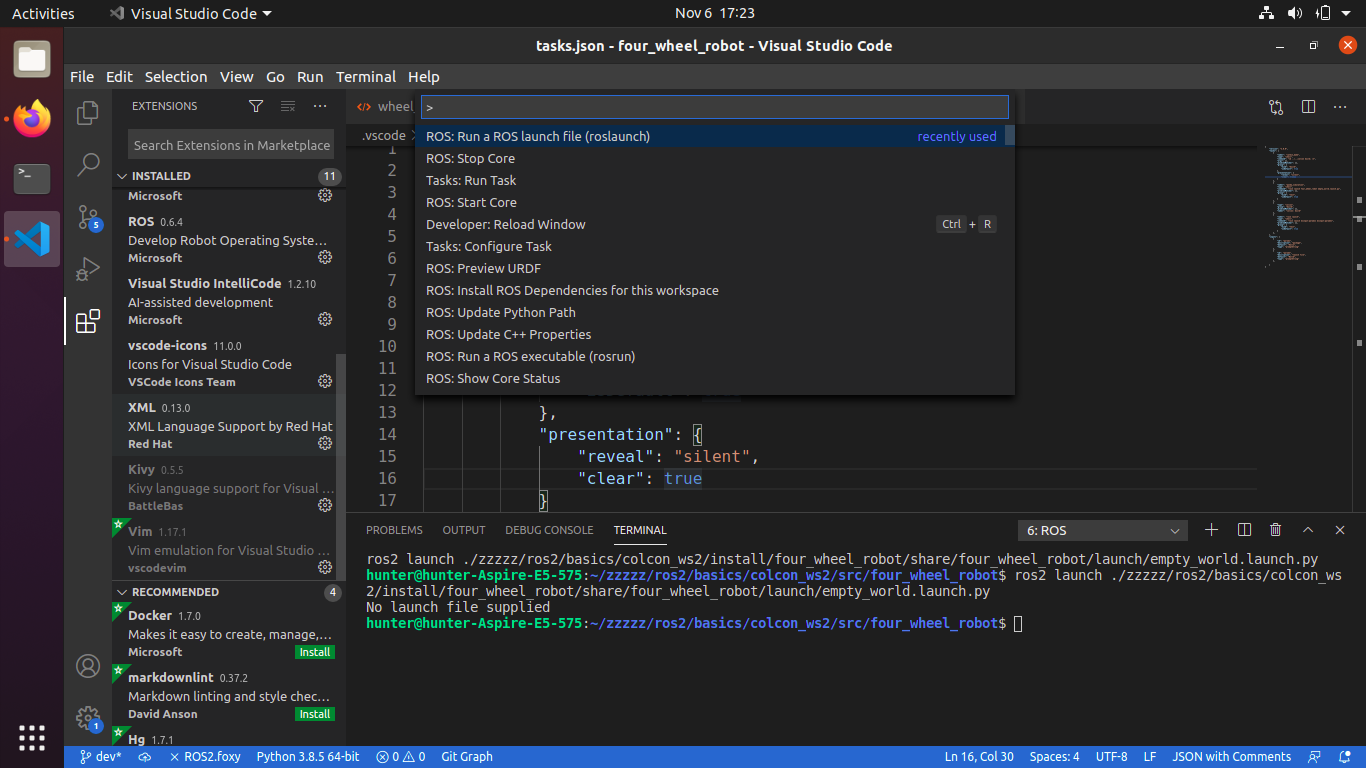Click Search Extensions in Marketplace field
This screenshot has width=1366, height=768.
(231, 145)
